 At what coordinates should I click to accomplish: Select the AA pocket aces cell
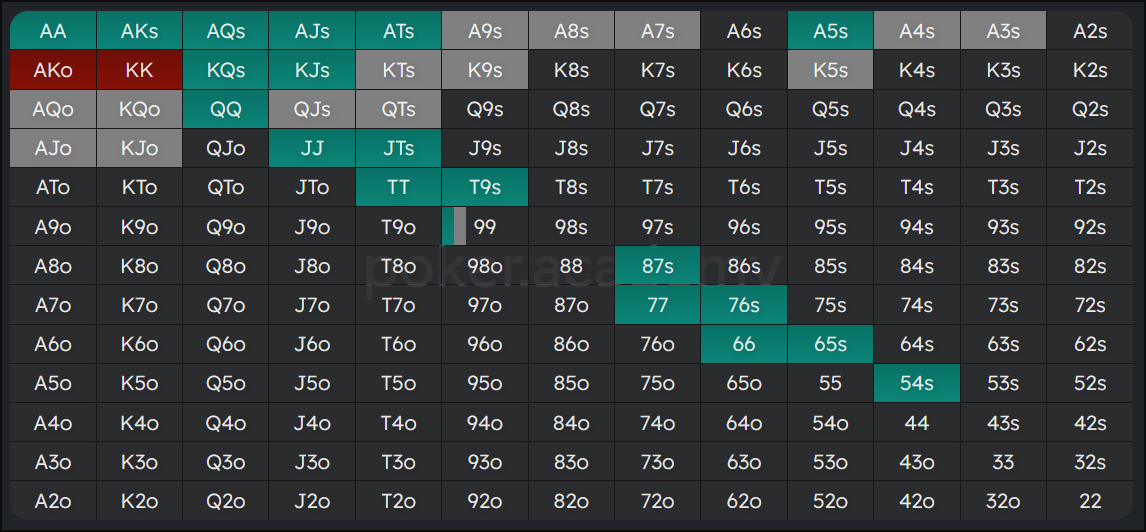[53, 31]
